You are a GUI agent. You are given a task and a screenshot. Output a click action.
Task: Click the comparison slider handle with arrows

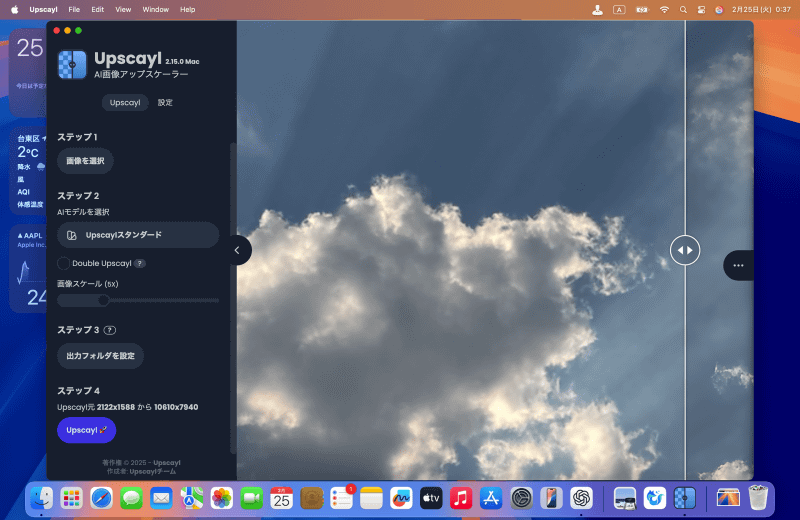[x=685, y=250]
